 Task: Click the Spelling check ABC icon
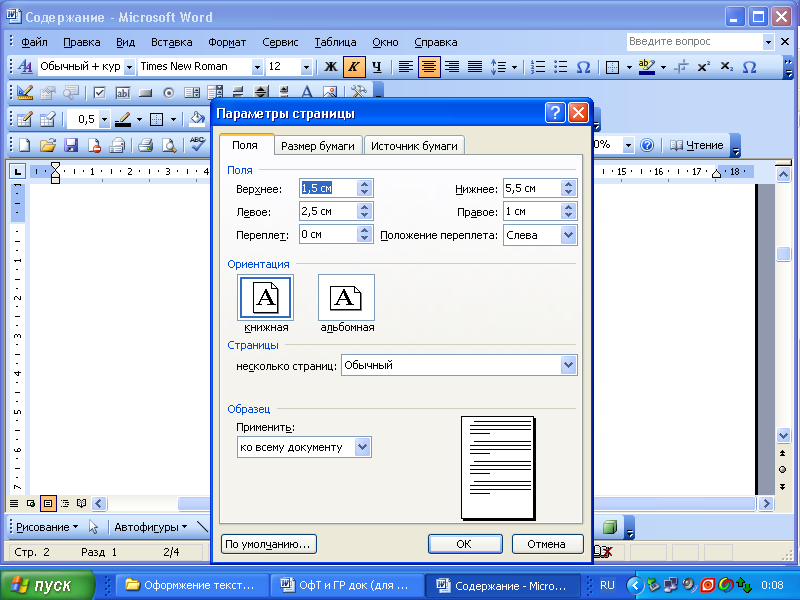197,144
